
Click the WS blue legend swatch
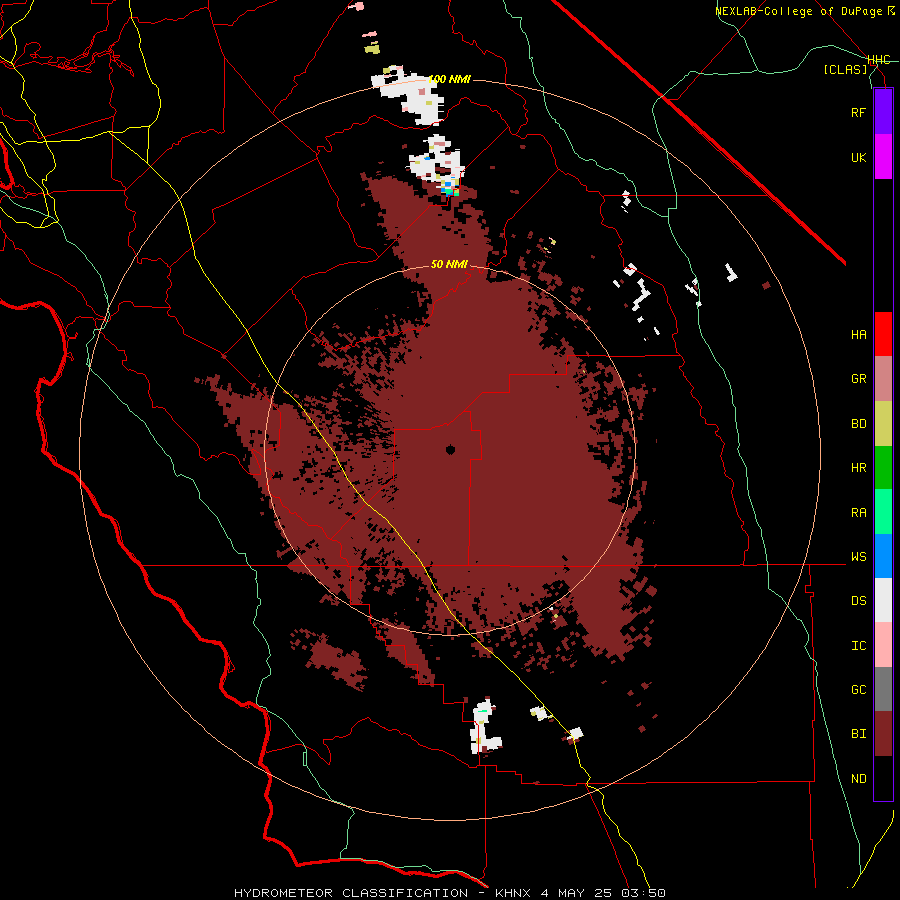[883, 556]
